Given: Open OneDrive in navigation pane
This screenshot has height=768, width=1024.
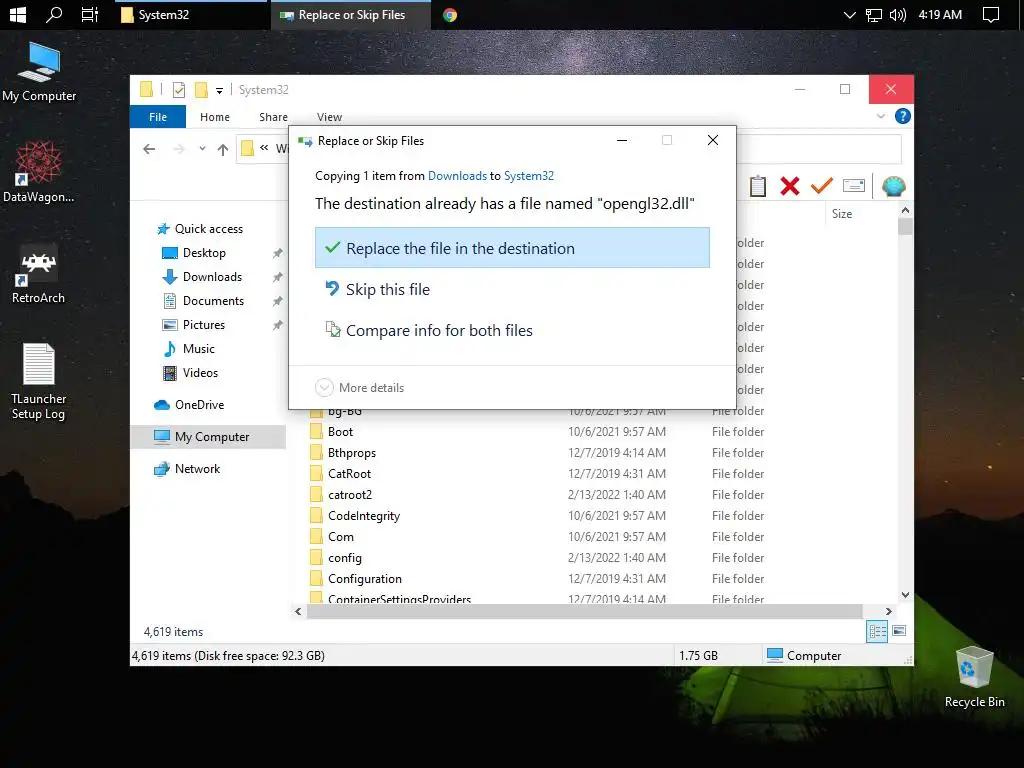Looking at the screenshot, I should pos(199,405).
